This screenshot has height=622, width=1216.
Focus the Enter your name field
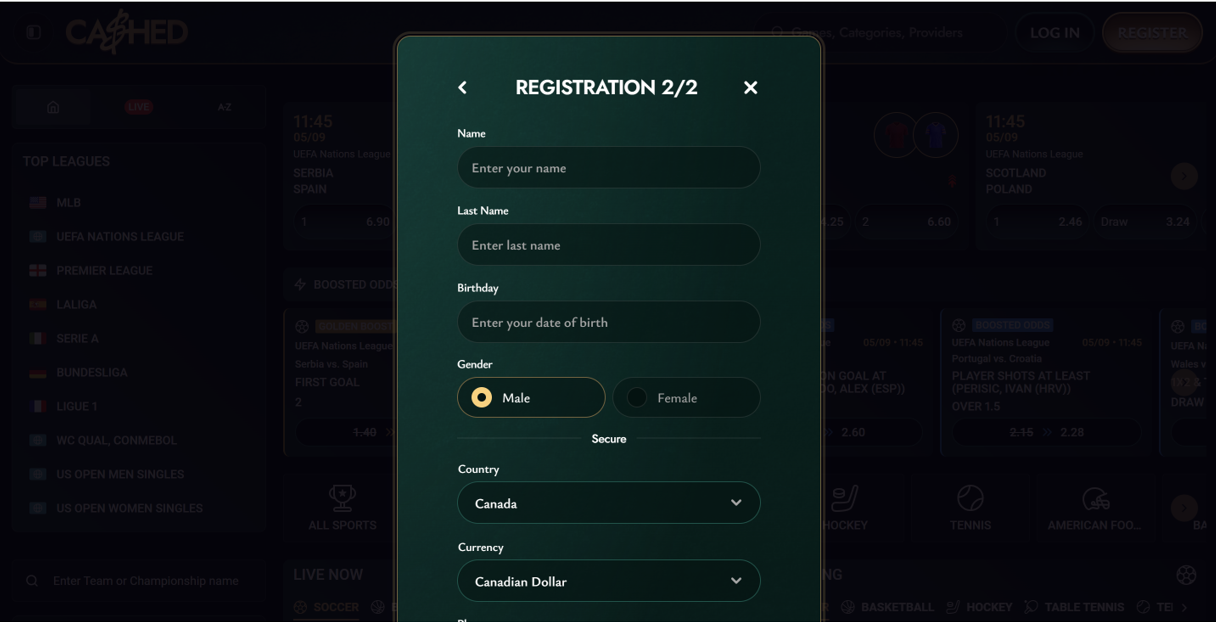tap(608, 168)
